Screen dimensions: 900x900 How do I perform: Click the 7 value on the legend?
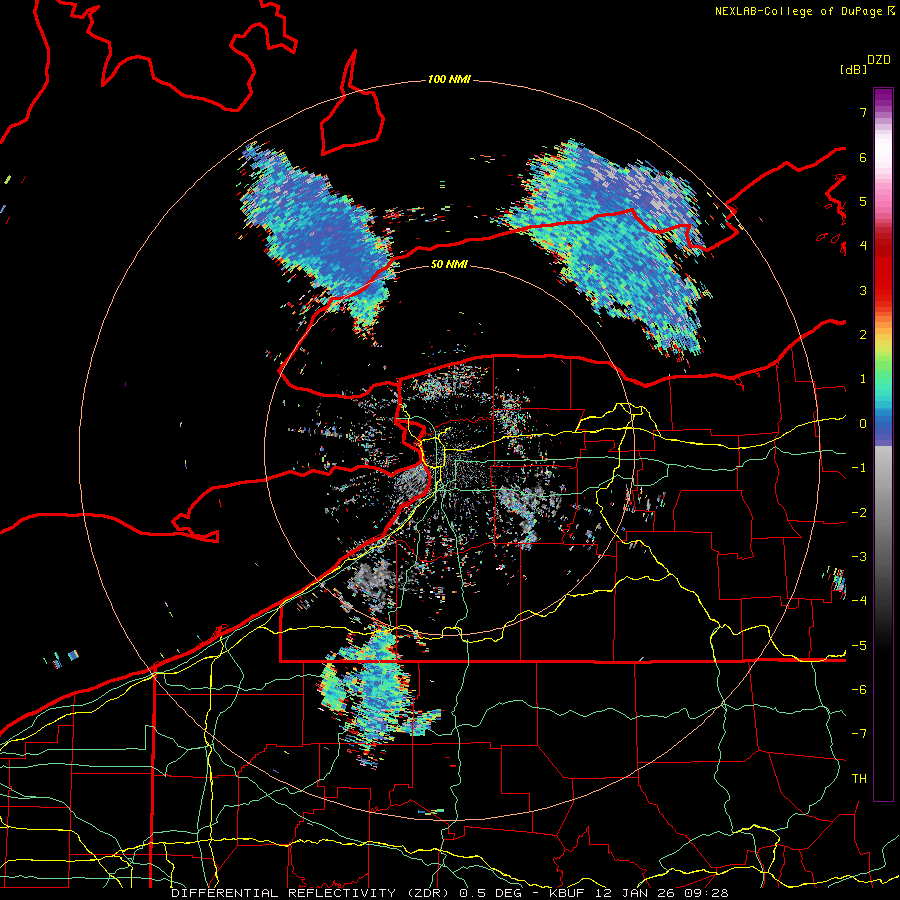(863, 112)
